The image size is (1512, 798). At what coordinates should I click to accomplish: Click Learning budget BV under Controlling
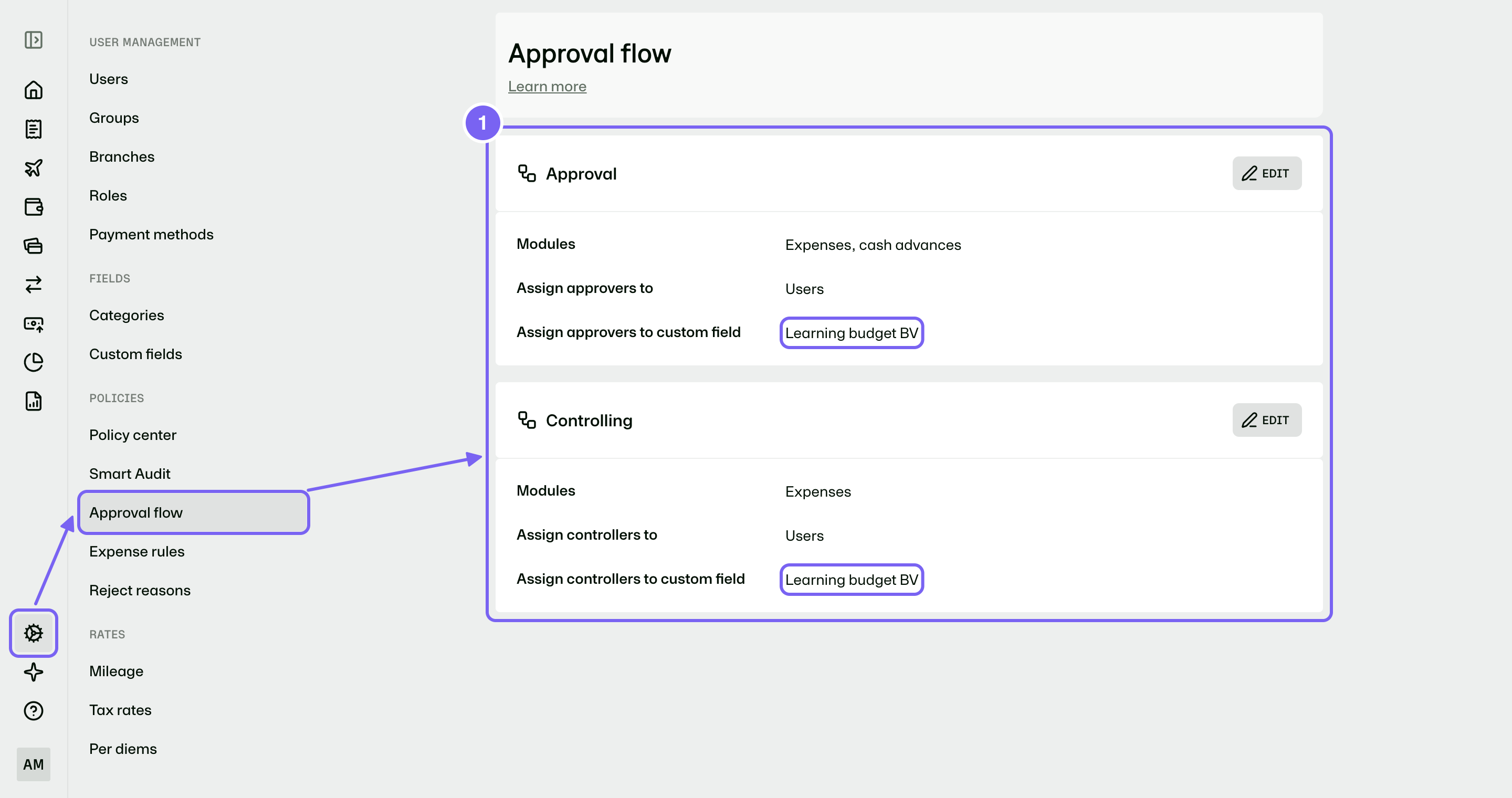(852, 580)
